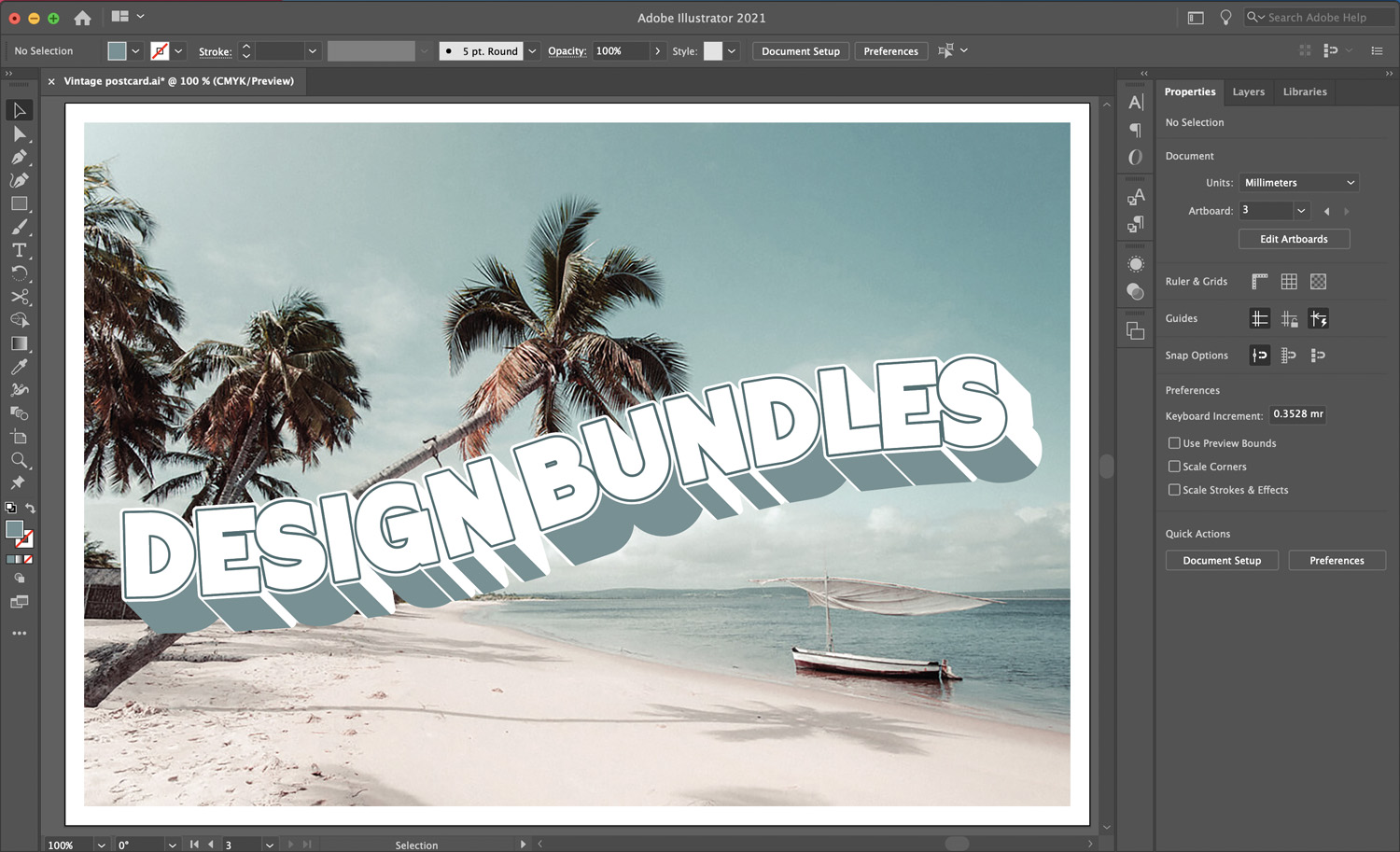This screenshot has height=852, width=1400.
Task: Select Vintage postcard.ai document tab
Action: point(178,81)
